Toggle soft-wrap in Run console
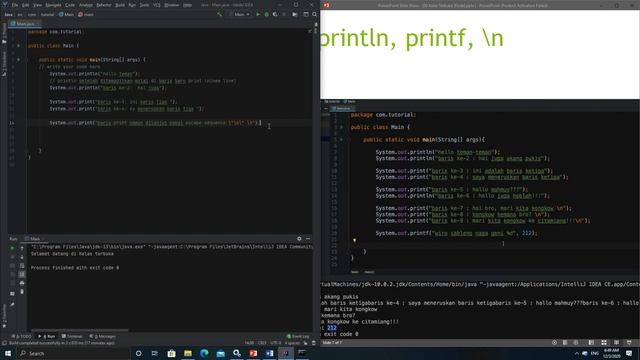The image size is (640, 360). click(x=22, y=265)
